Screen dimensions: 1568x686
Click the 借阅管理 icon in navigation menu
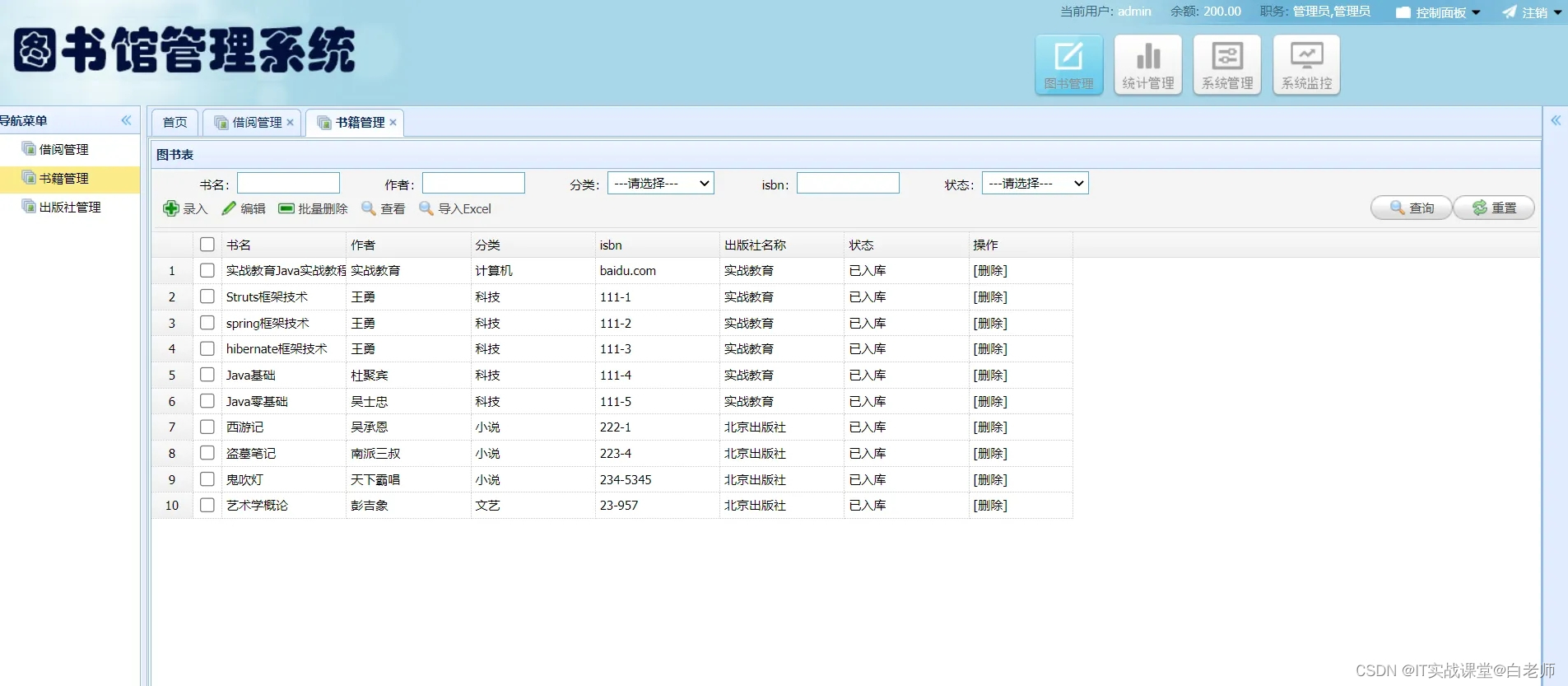29,149
